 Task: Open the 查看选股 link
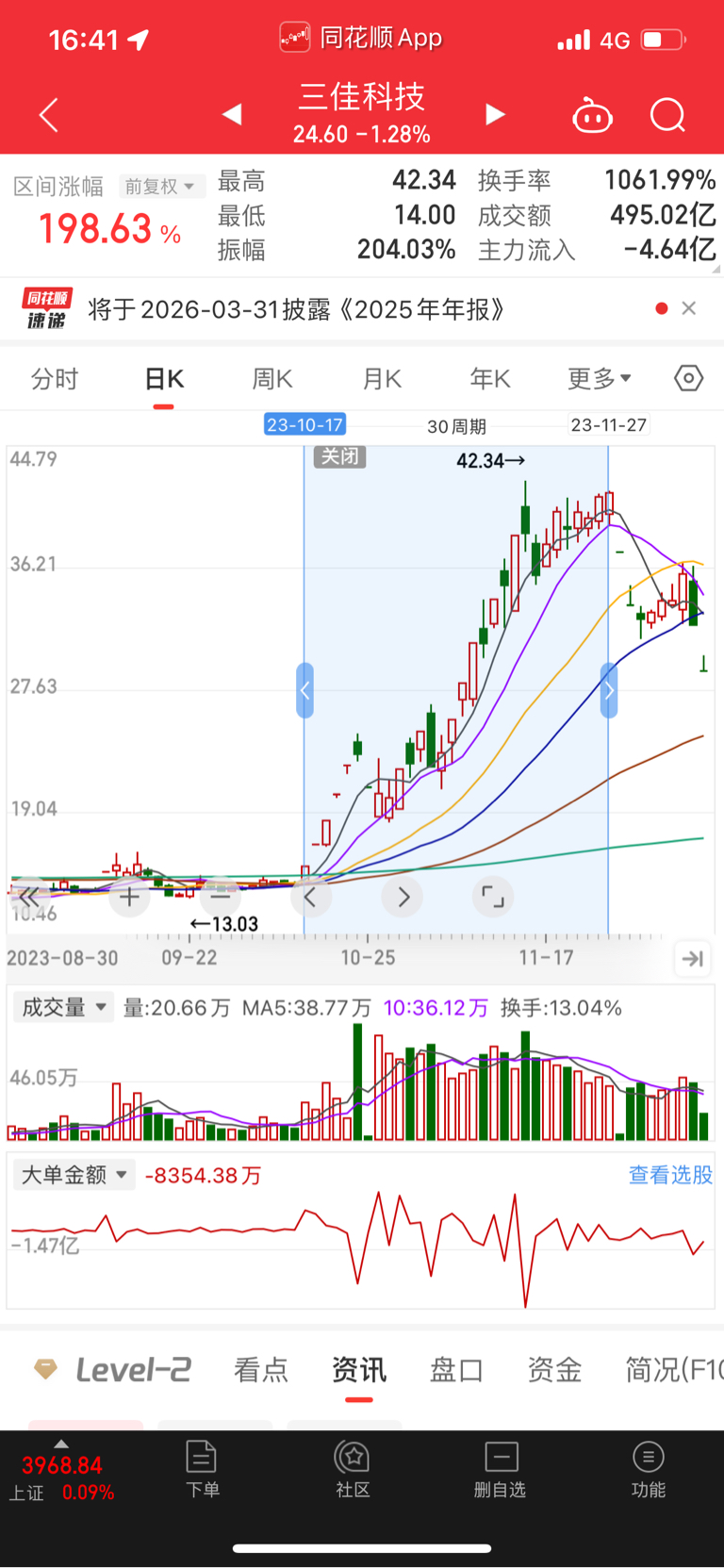pyautogui.click(x=670, y=1175)
